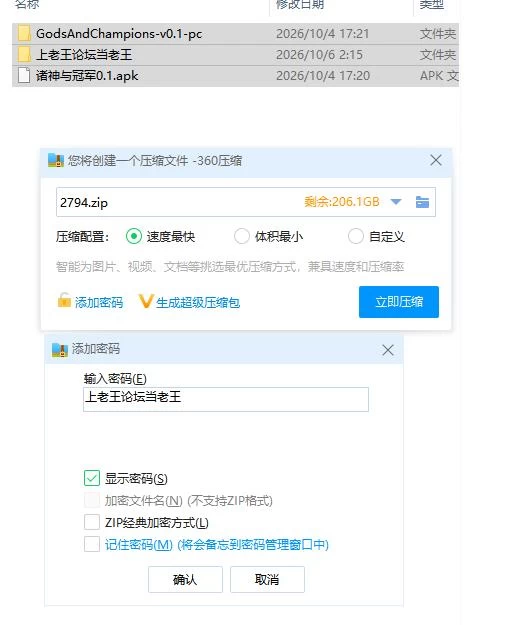Click the date 2026/10/4 17:21
The height and width of the screenshot is (625, 531).
click(x=323, y=34)
